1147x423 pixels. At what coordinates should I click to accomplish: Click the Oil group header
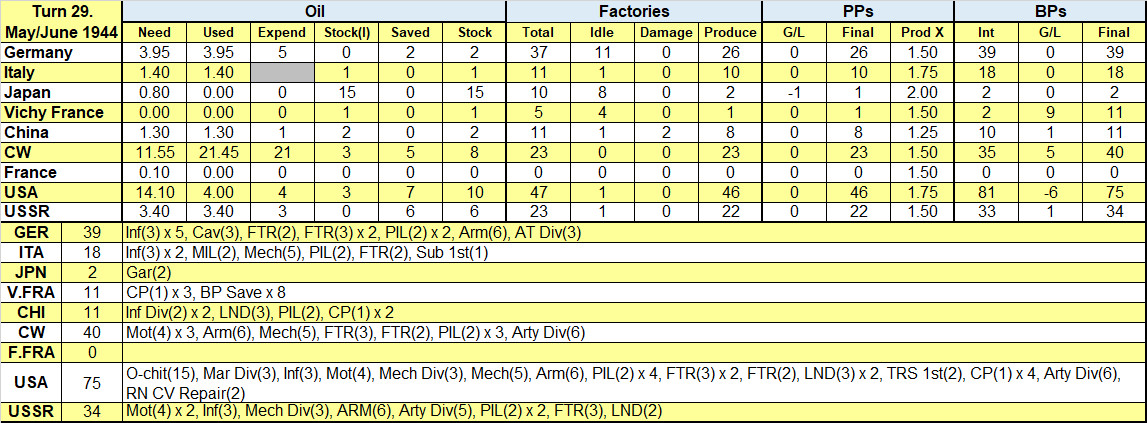click(x=315, y=12)
